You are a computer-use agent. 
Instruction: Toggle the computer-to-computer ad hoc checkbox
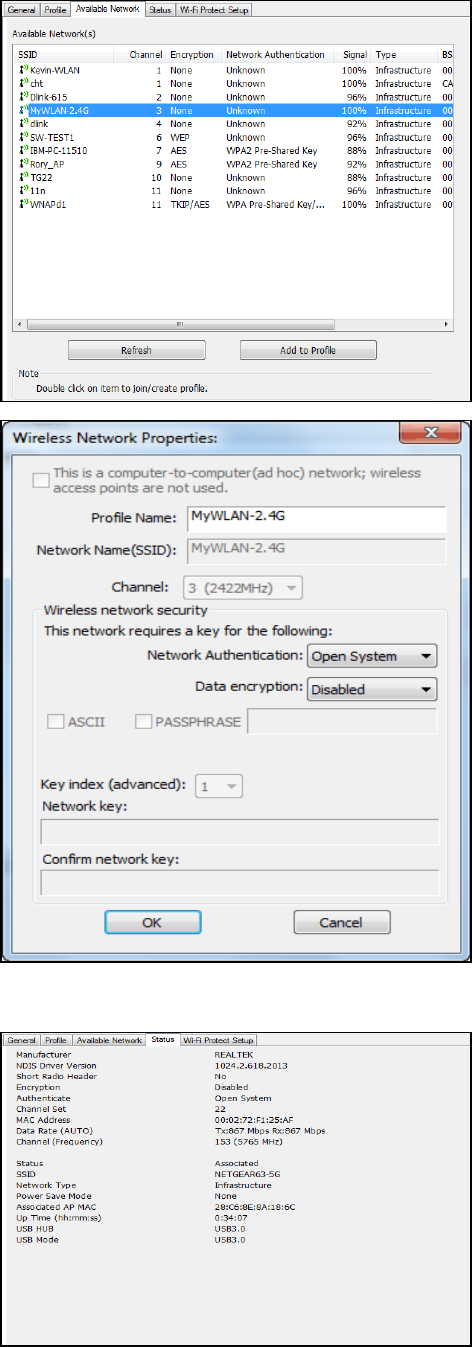[41, 480]
